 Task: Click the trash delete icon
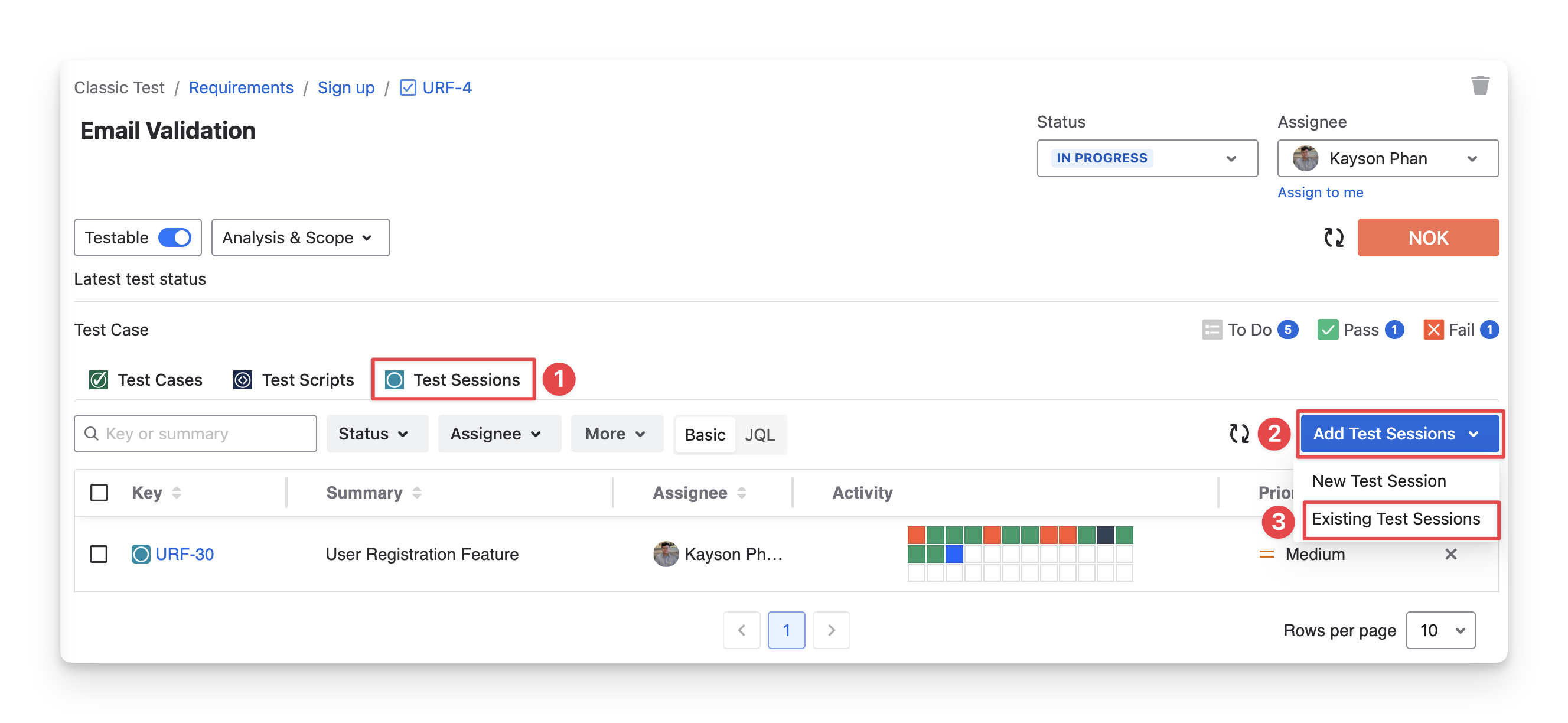(x=1480, y=86)
